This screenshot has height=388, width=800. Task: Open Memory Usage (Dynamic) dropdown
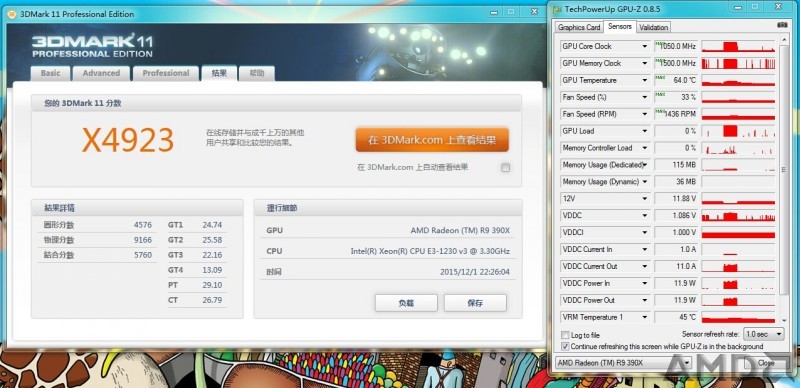point(645,182)
